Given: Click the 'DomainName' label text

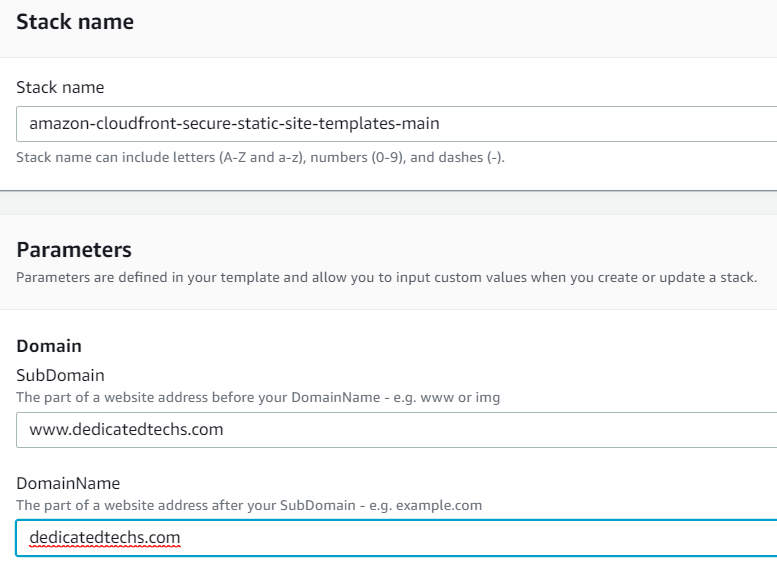Looking at the screenshot, I should click(x=68, y=483).
